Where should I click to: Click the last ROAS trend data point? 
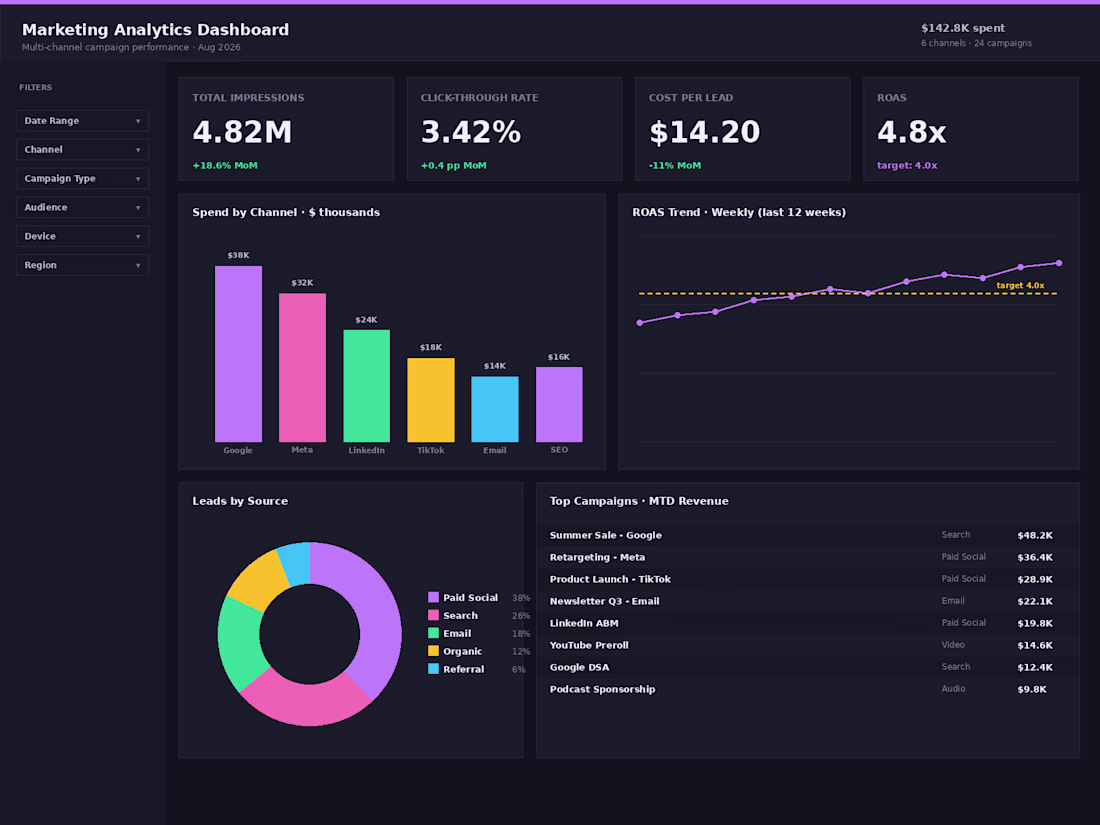click(x=1059, y=263)
